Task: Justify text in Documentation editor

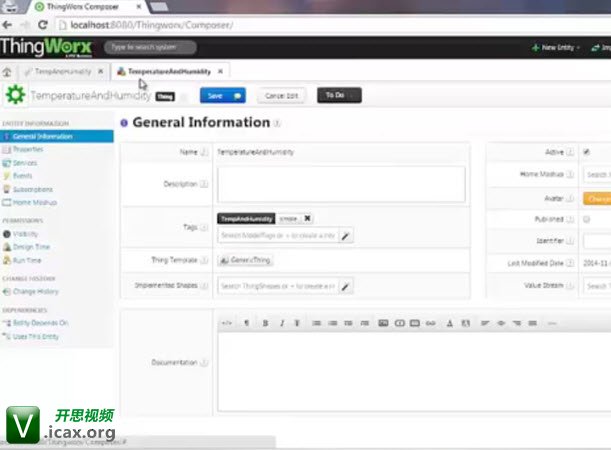Action: pos(533,323)
